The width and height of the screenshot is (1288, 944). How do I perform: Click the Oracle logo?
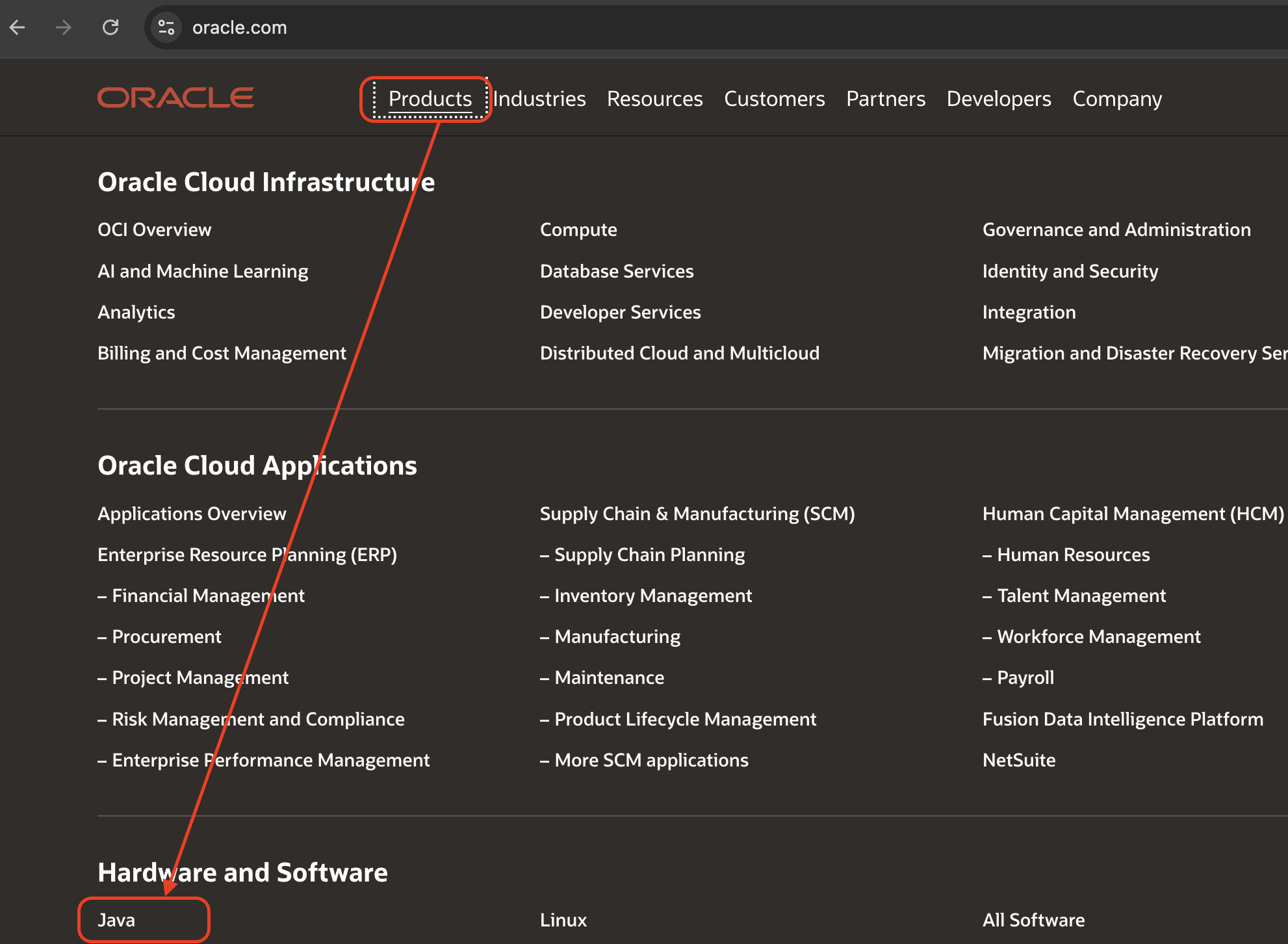click(175, 98)
